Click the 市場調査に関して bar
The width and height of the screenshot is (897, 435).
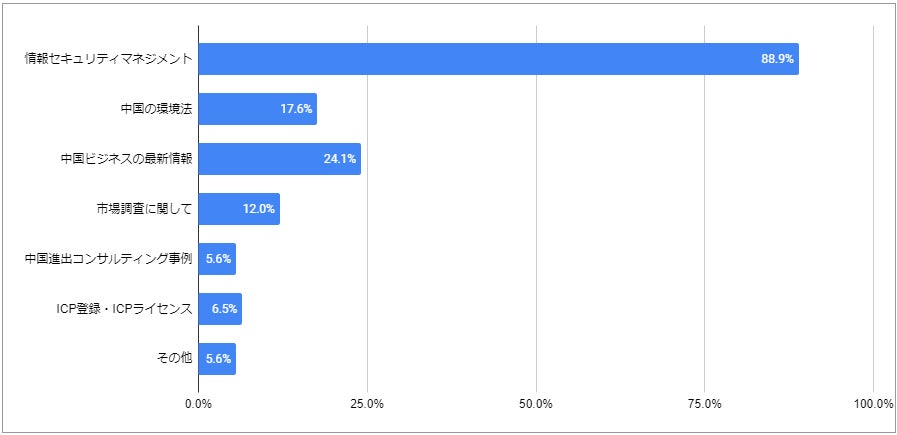tap(239, 209)
